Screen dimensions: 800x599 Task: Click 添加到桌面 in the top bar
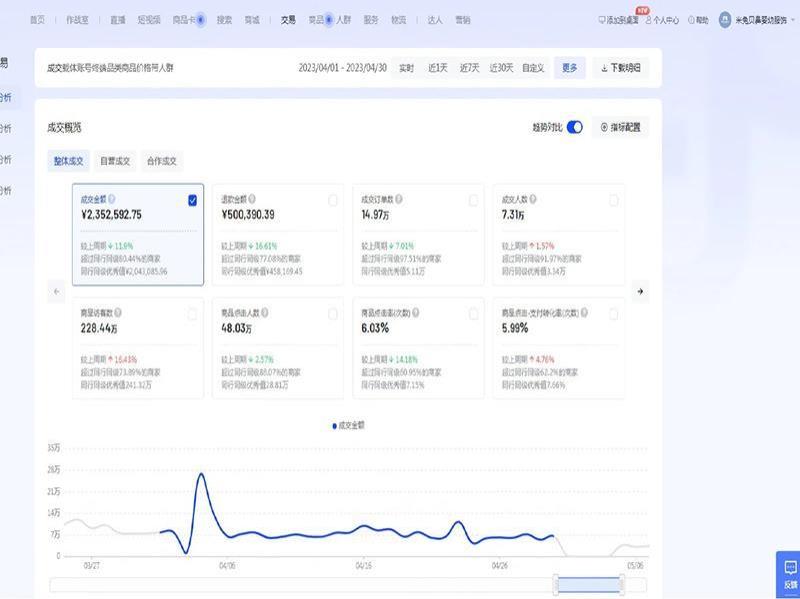(618, 19)
